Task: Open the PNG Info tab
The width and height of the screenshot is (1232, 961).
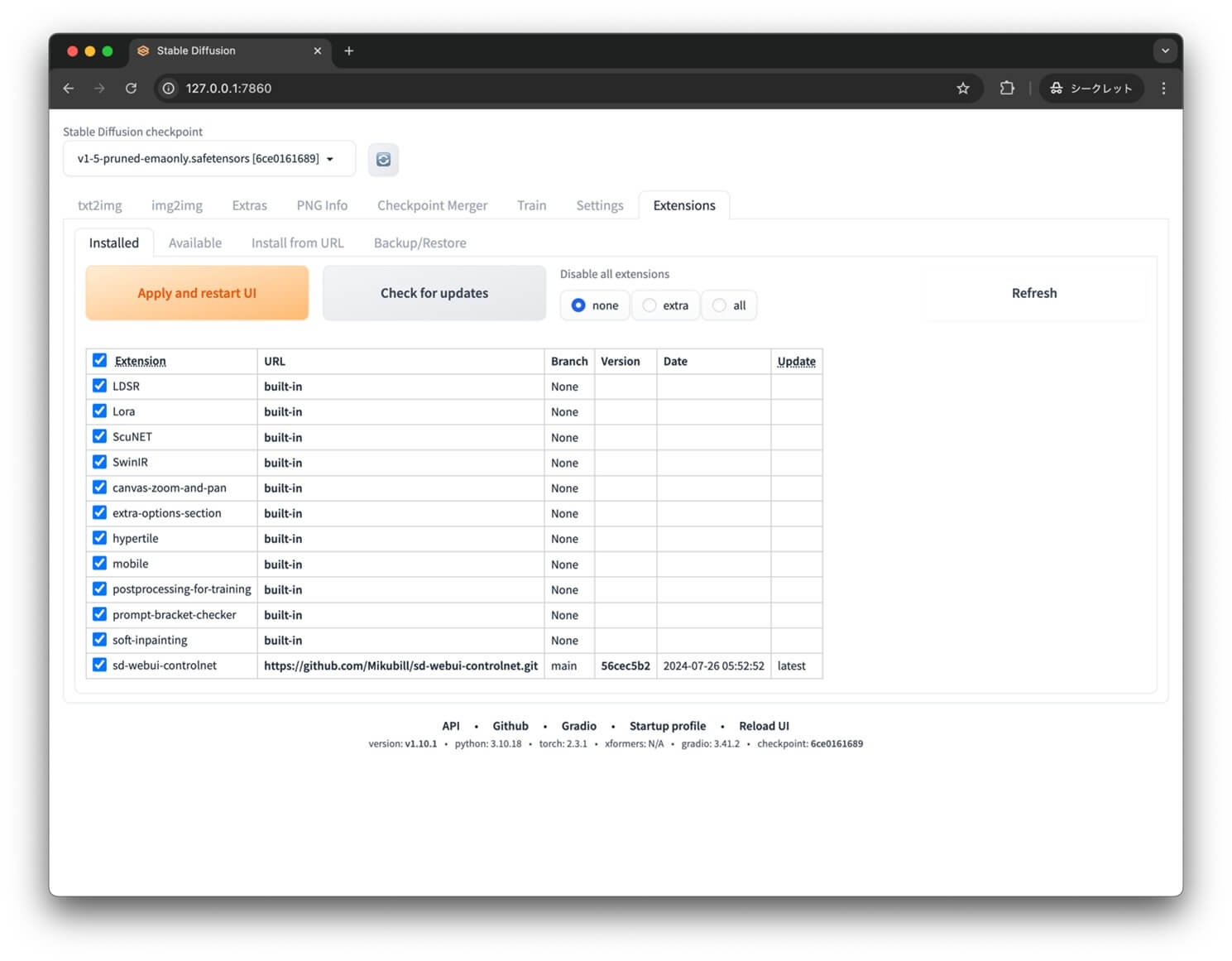Action: [322, 205]
